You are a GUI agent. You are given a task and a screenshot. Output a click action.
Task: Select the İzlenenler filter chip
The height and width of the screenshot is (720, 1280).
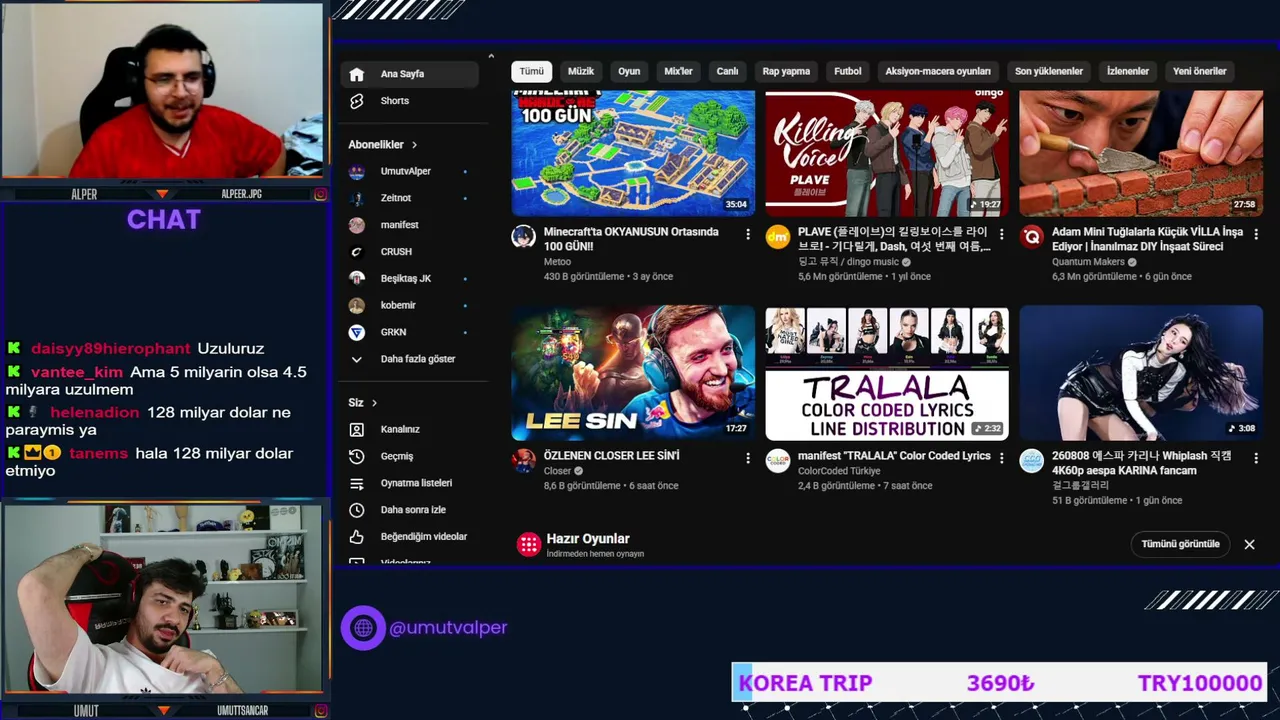coord(1128,71)
